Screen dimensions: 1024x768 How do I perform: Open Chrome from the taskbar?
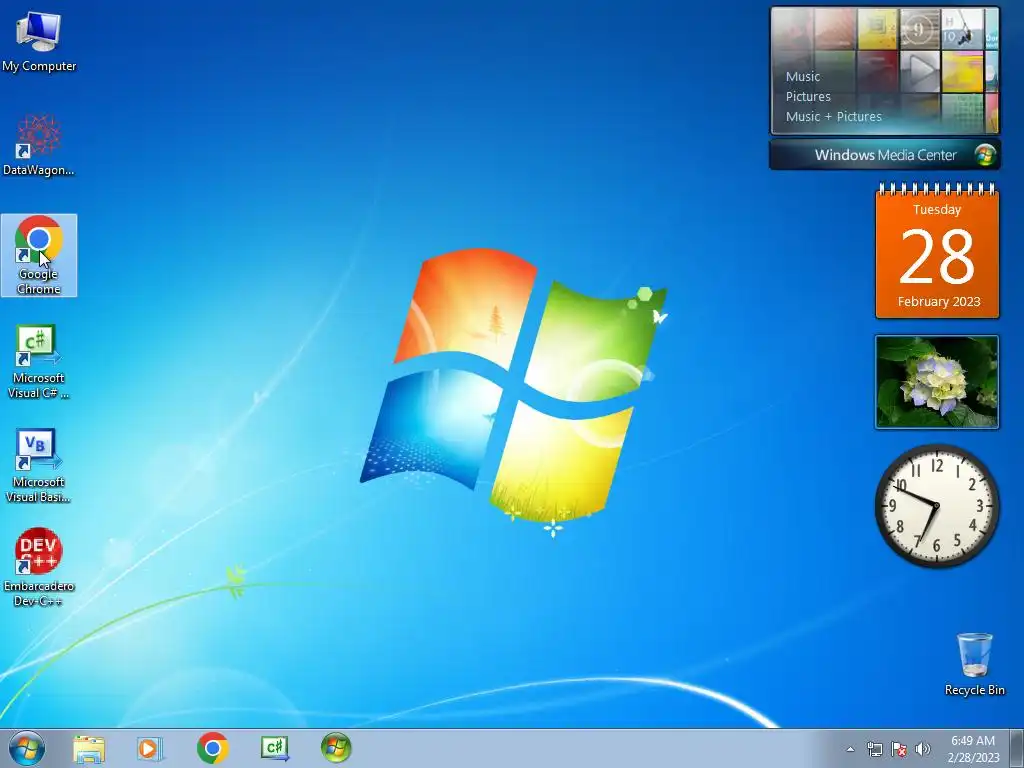(212, 748)
